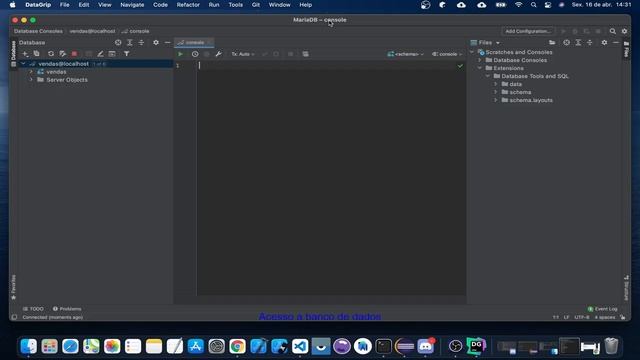The width and height of the screenshot is (640, 360).
Task: Click Select Opened File icon in Files panel
Action: click(566, 42)
